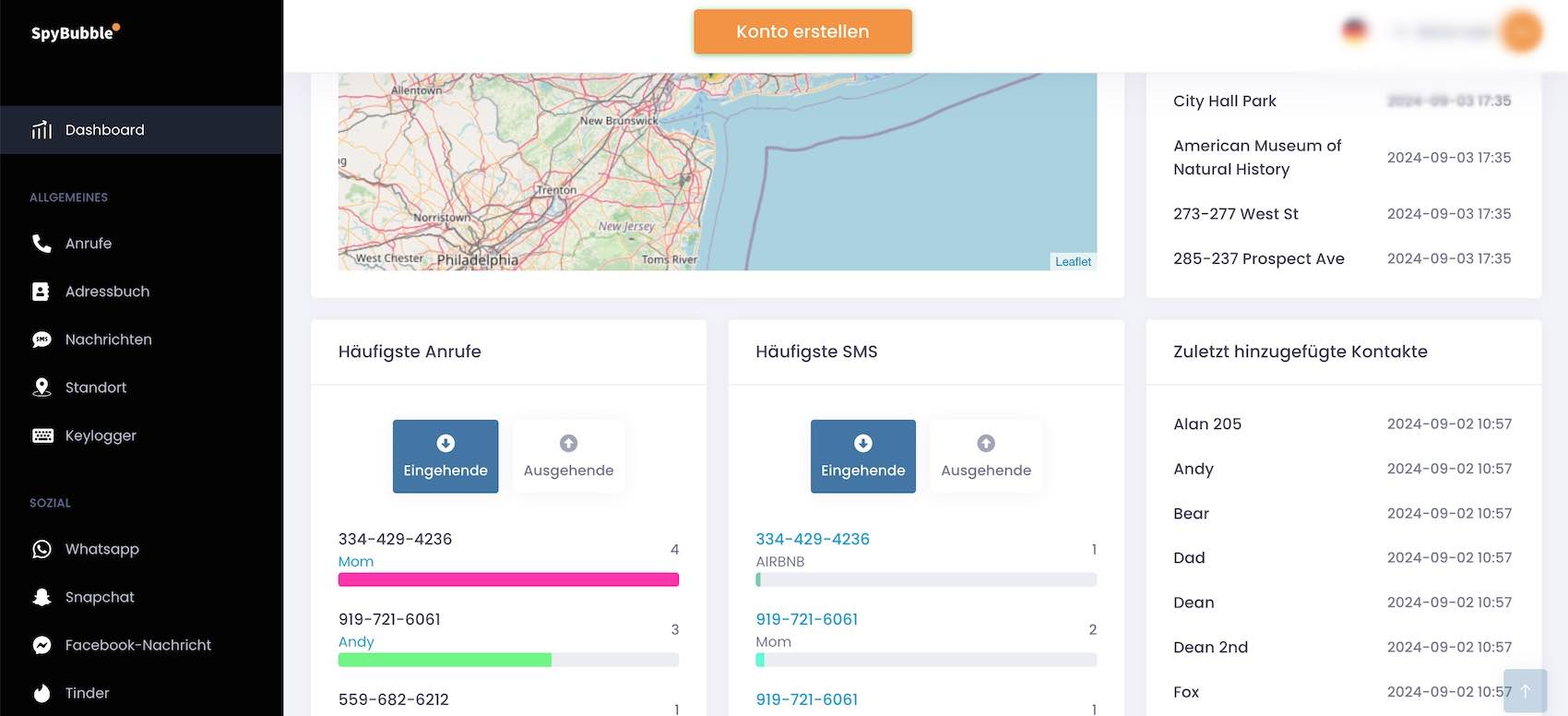Click the Häufigste Anrufe heading
The image size is (1568, 716).
[x=410, y=352]
